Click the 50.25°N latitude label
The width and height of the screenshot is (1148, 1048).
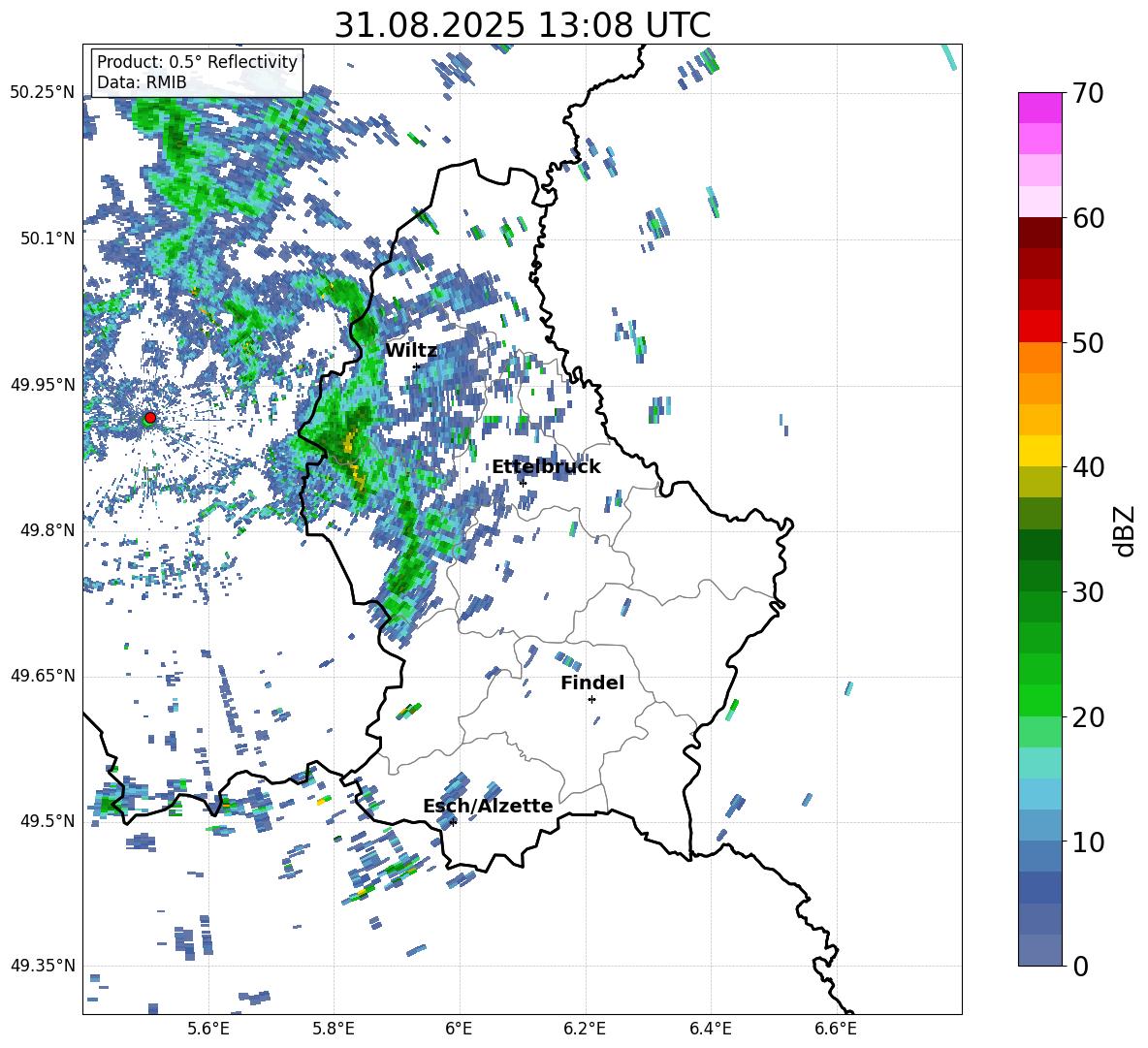pyautogui.click(x=43, y=93)
